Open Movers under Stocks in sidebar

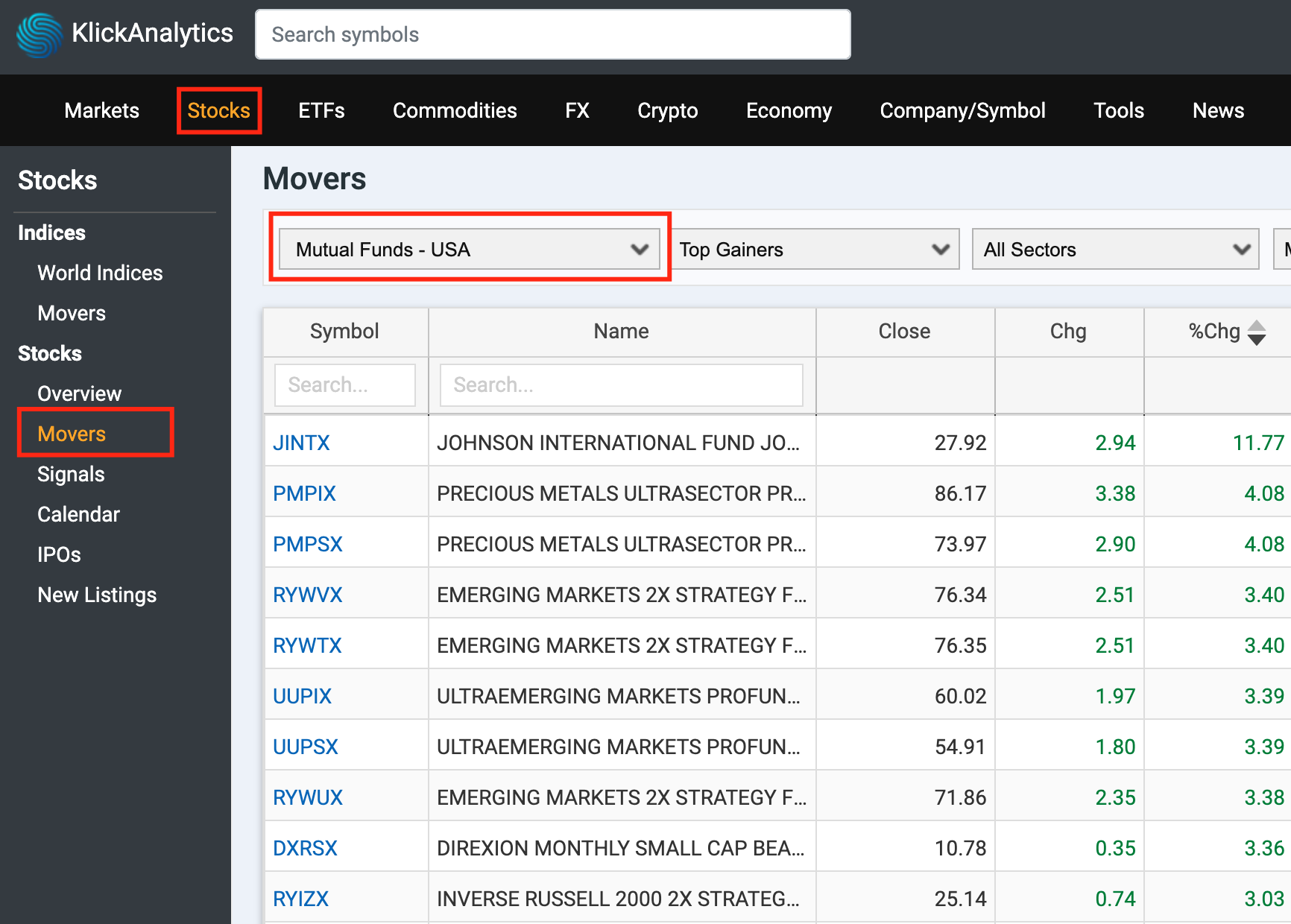point(72,434)
